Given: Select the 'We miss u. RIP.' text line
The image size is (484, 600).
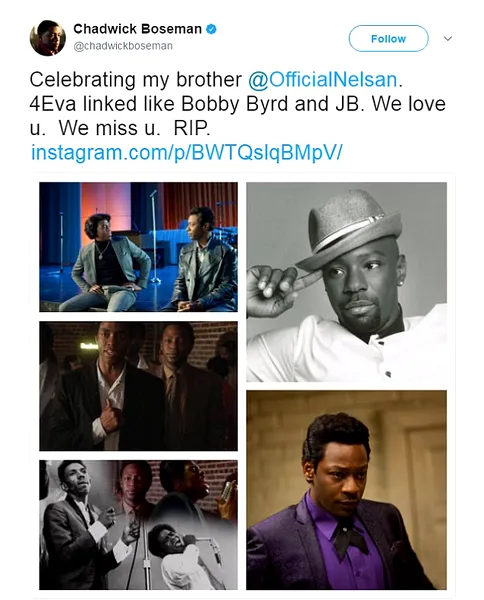Looking at the screenshot, I should click(x=134, y=128).
